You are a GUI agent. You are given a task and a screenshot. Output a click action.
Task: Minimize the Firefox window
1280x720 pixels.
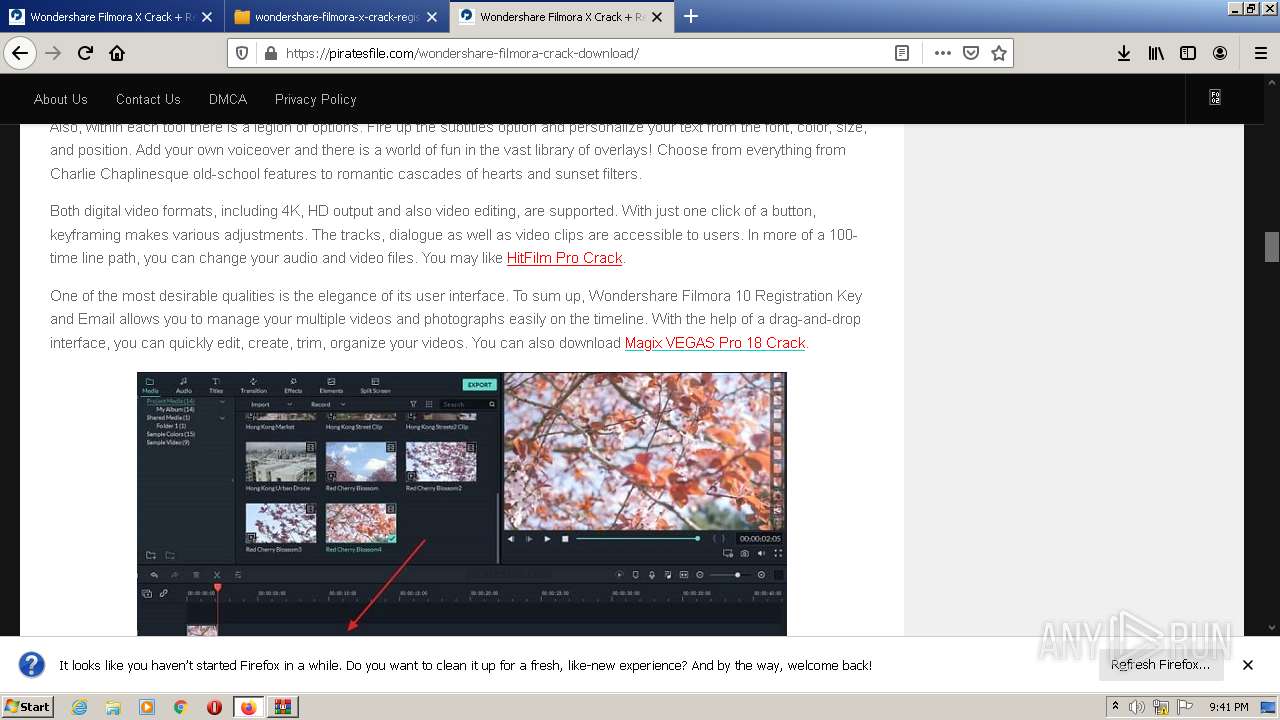(1235, 8)
